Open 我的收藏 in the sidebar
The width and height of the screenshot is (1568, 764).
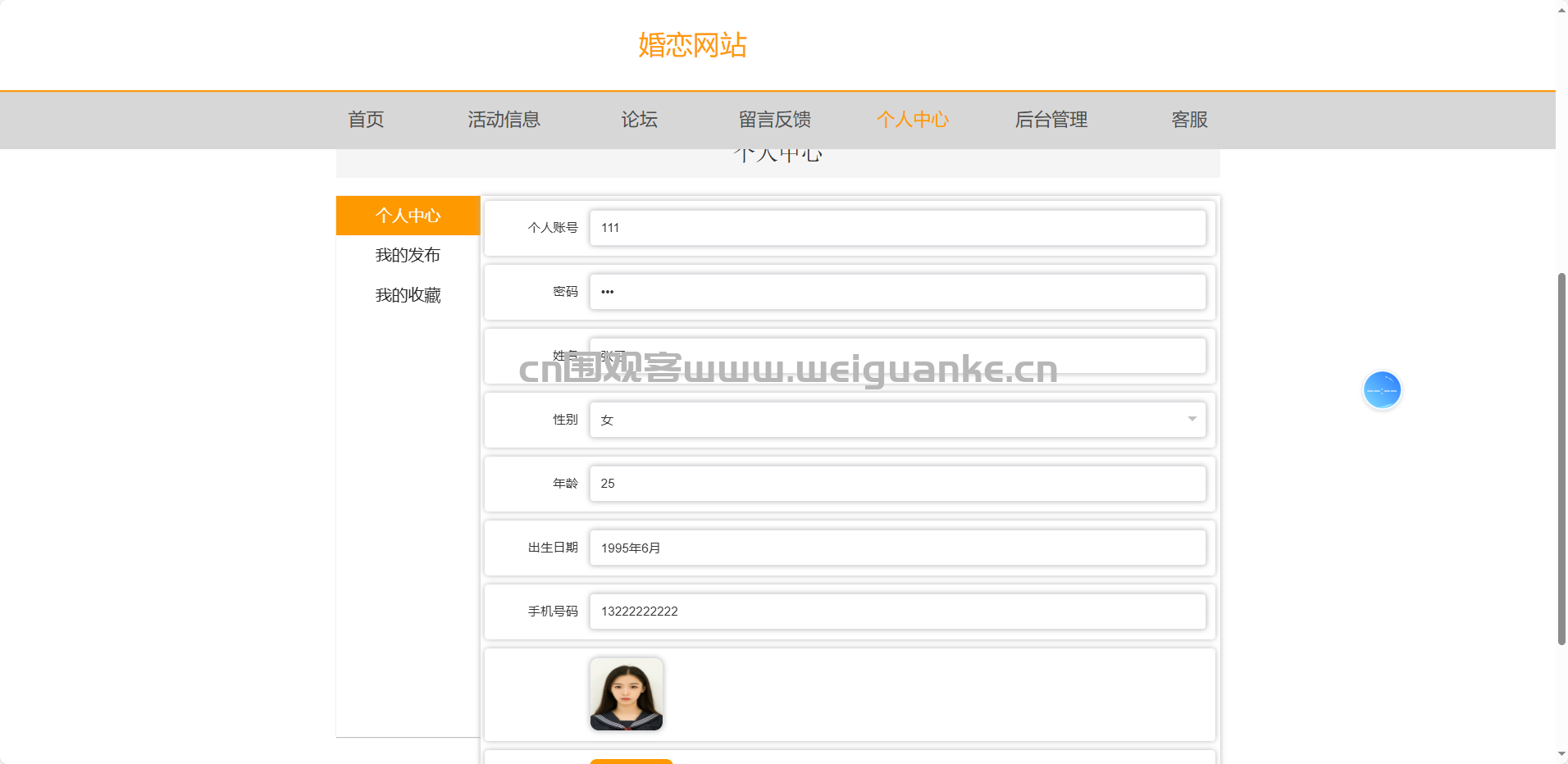pyautogui.click(x=408, y=295)
